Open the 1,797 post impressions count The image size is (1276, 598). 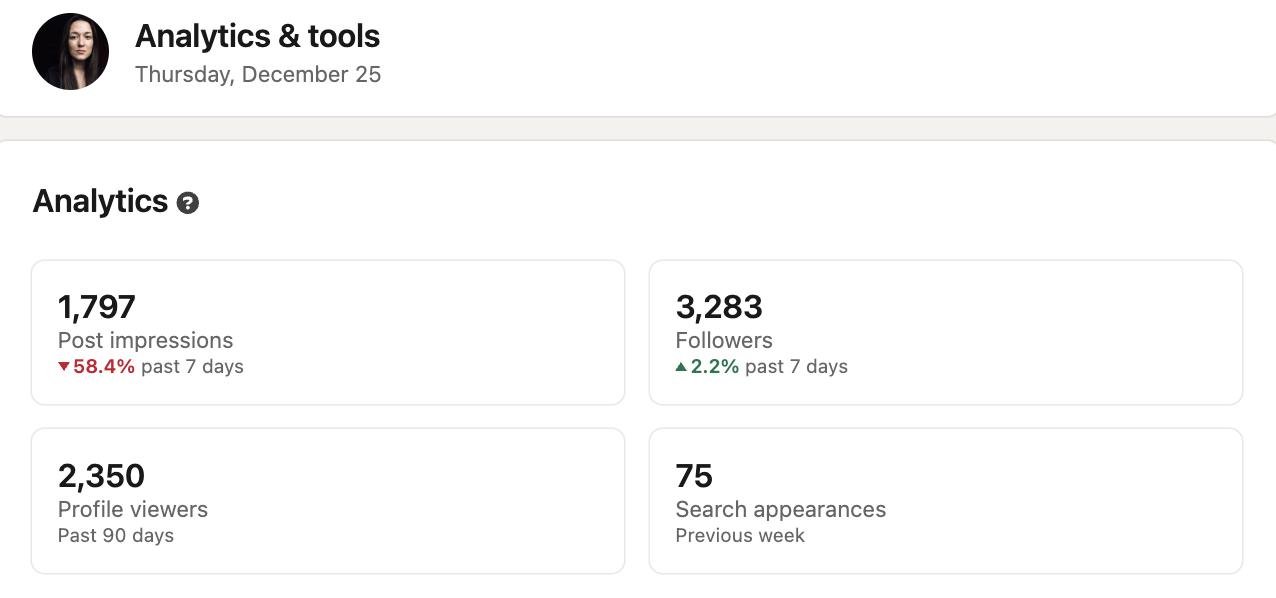pos(97,307)
